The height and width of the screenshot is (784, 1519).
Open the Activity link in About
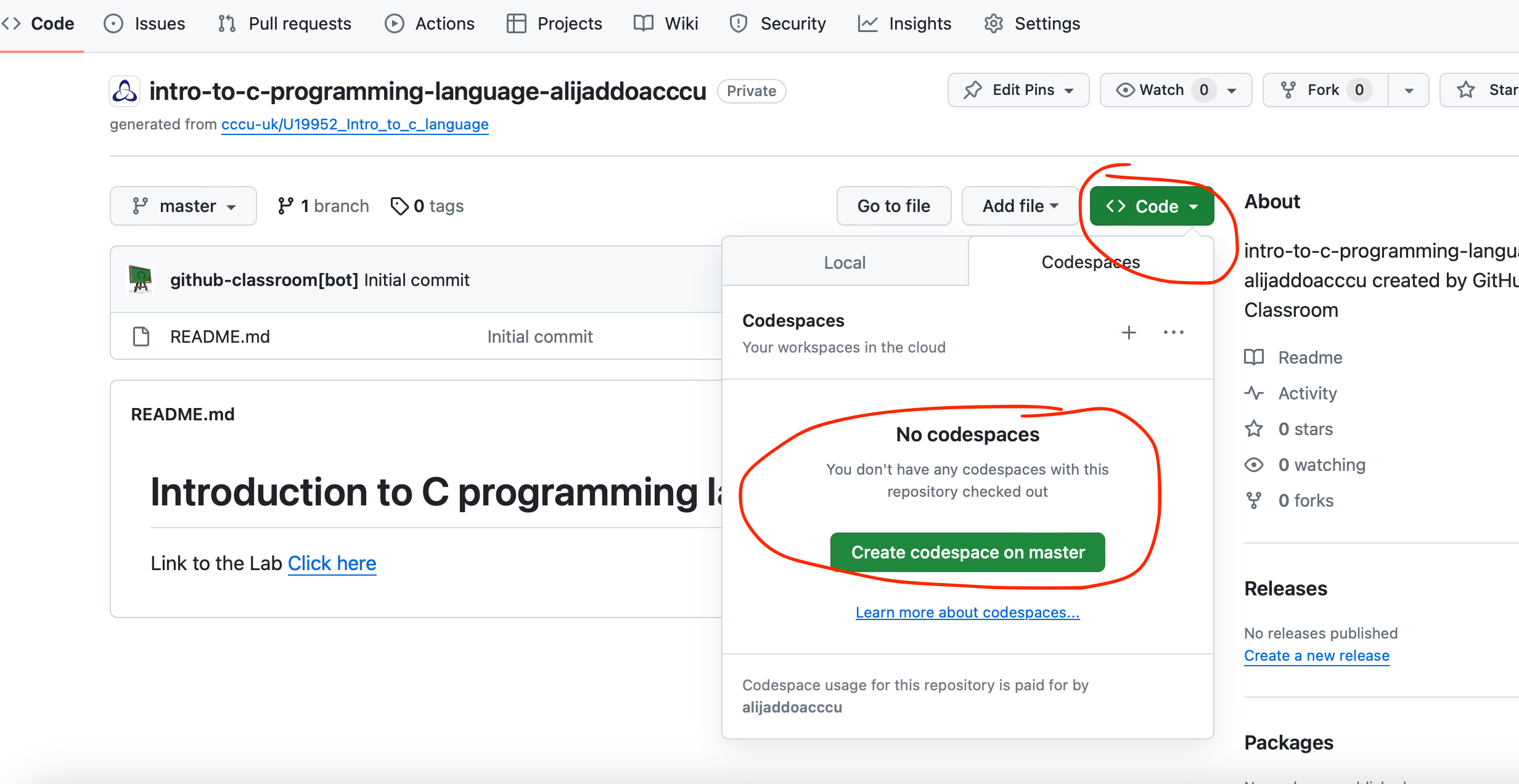(1291, 393)
